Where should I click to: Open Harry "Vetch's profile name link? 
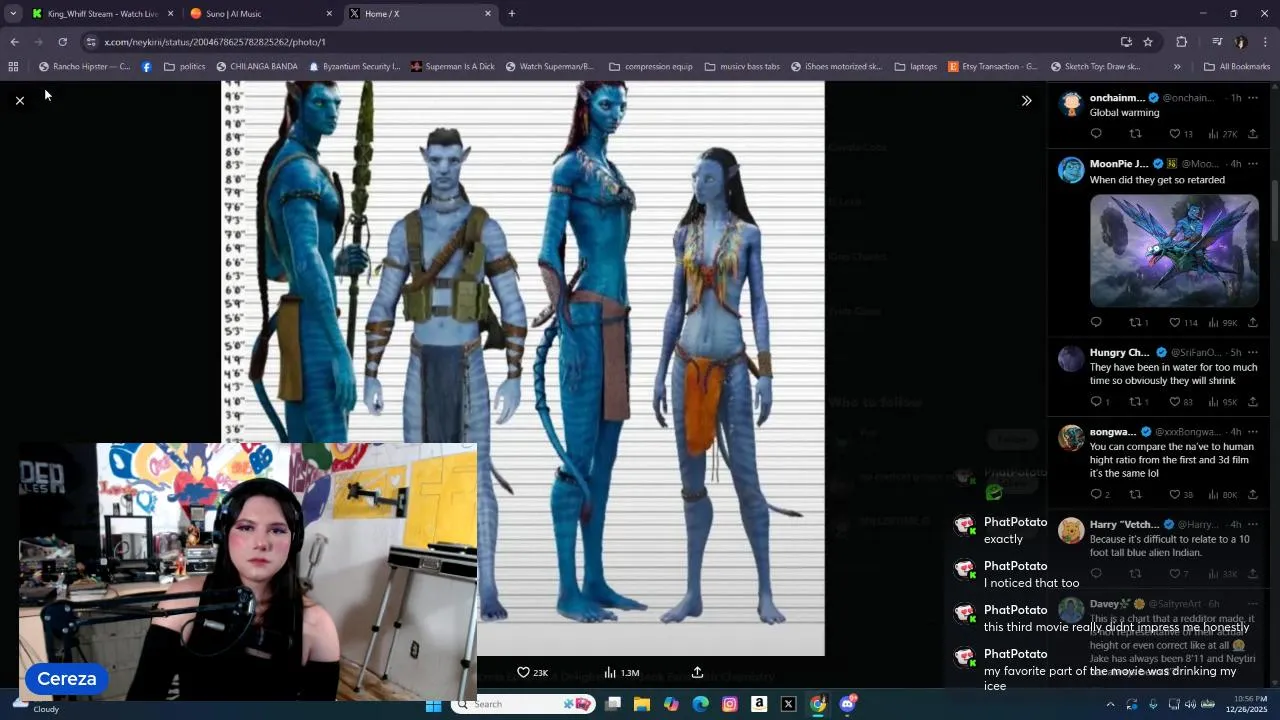click(x=1124, y=524)
